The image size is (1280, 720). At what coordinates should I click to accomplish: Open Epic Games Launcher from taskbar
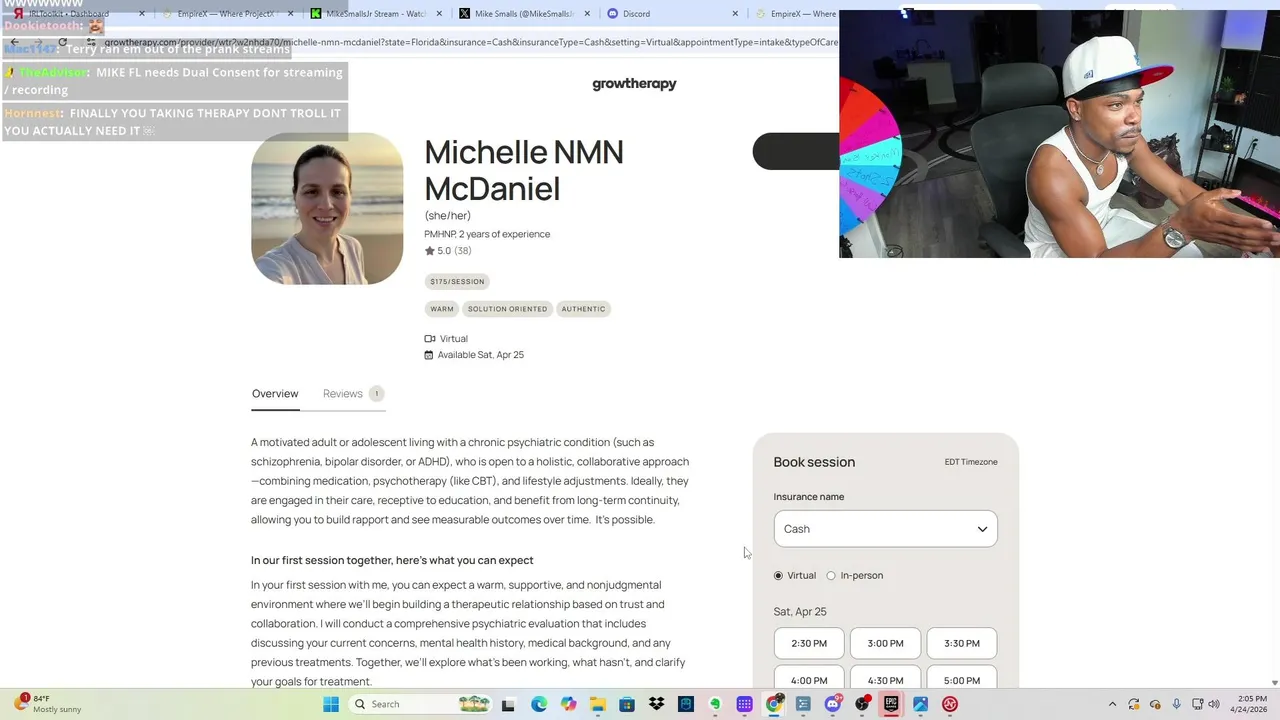tap(891, 704)
